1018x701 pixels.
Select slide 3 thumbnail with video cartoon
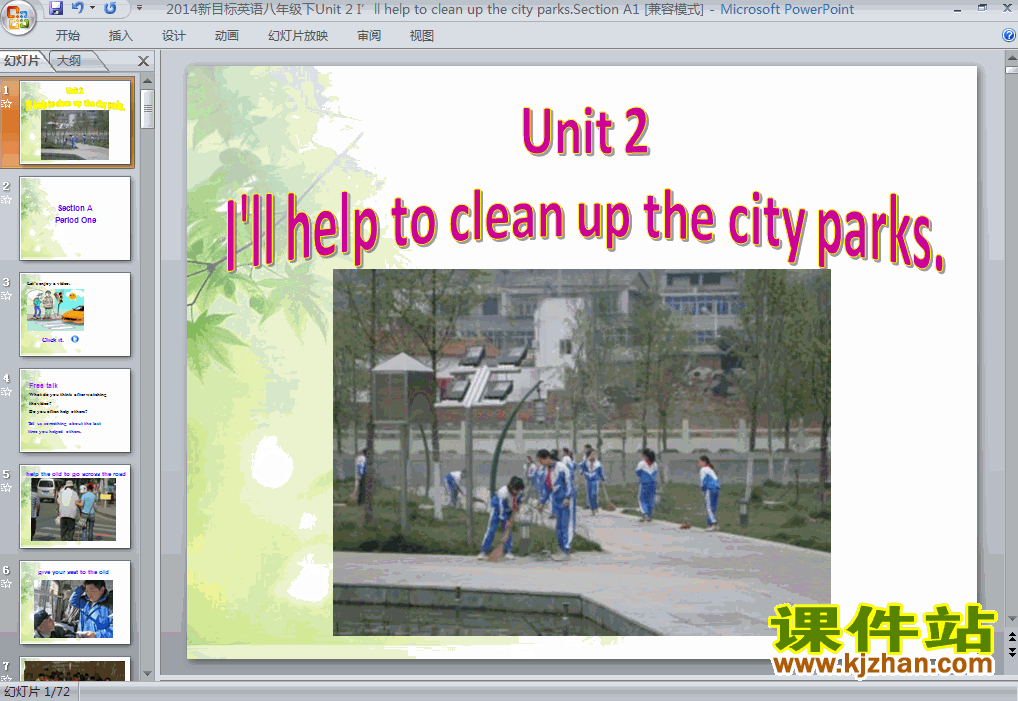[75, 314]
